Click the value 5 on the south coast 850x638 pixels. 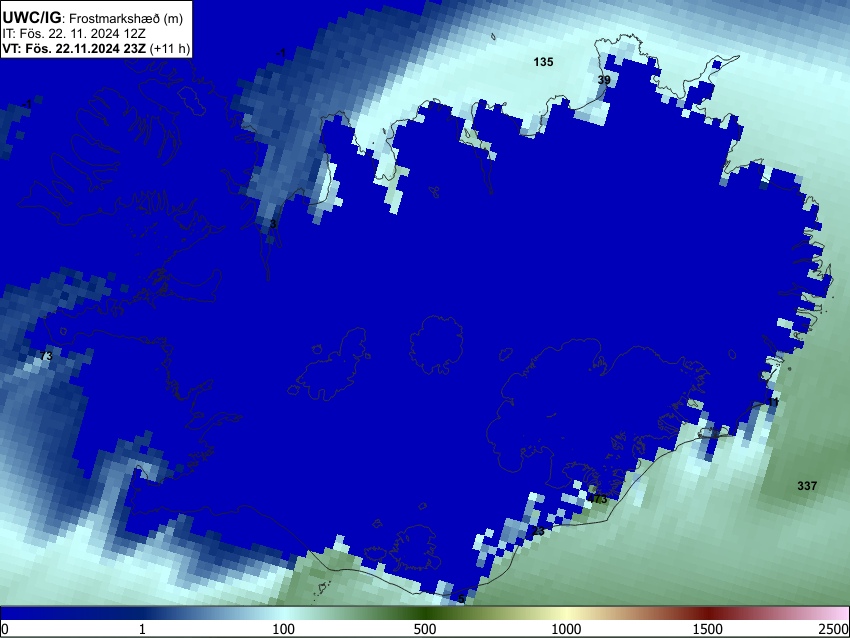[461, 599]
